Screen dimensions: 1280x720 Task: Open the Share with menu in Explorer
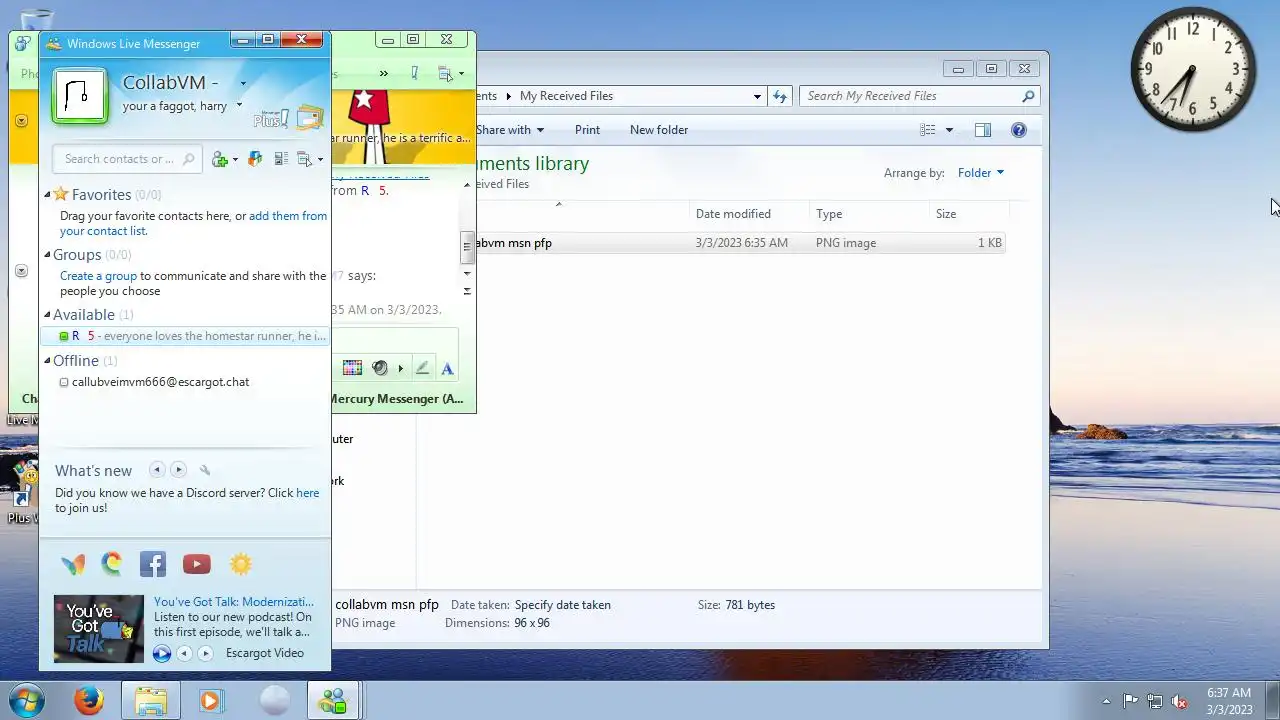pyautogui.click(x=510, y=130)
